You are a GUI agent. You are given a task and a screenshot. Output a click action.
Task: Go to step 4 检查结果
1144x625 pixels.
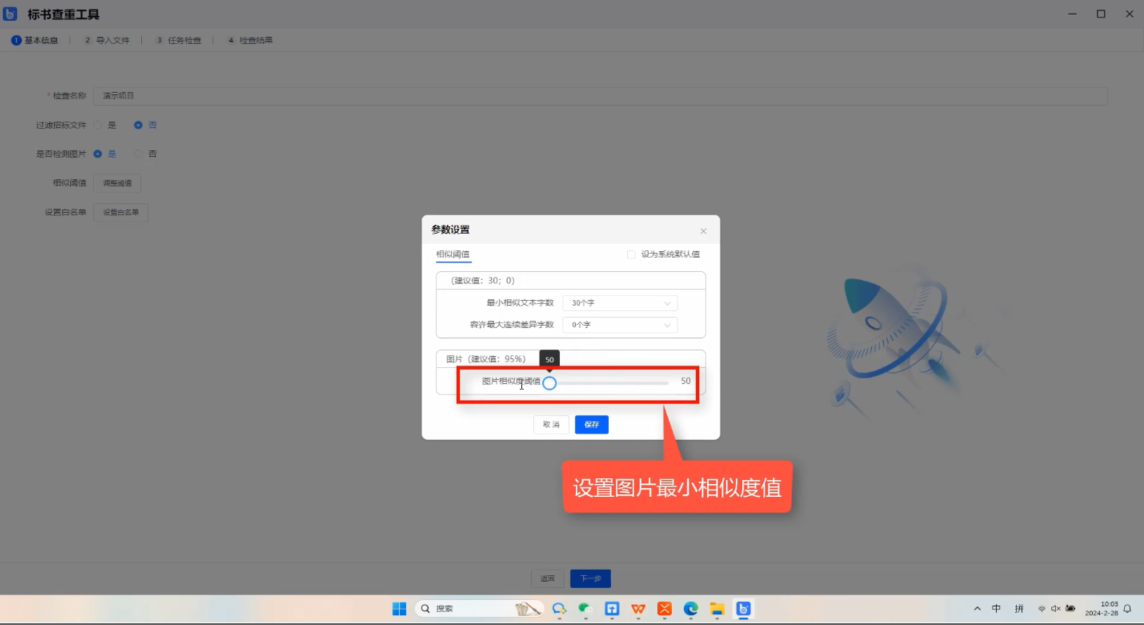click(250, 40)
